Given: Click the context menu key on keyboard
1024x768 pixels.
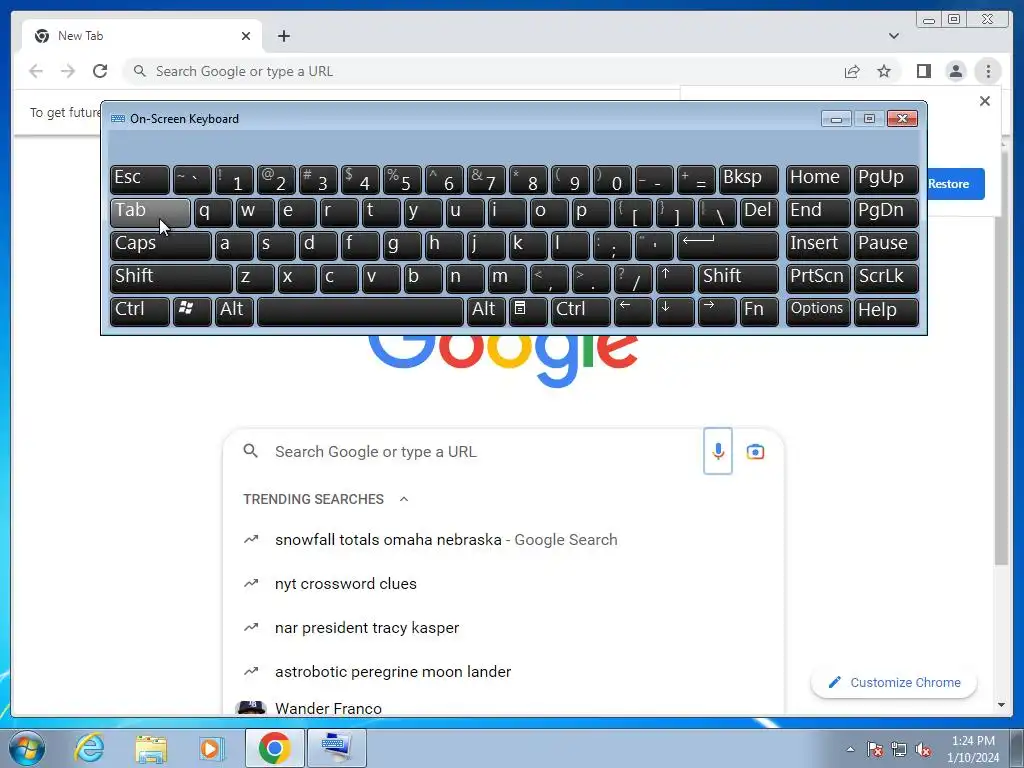Looking at the screenshot, I should click(528, 311).
